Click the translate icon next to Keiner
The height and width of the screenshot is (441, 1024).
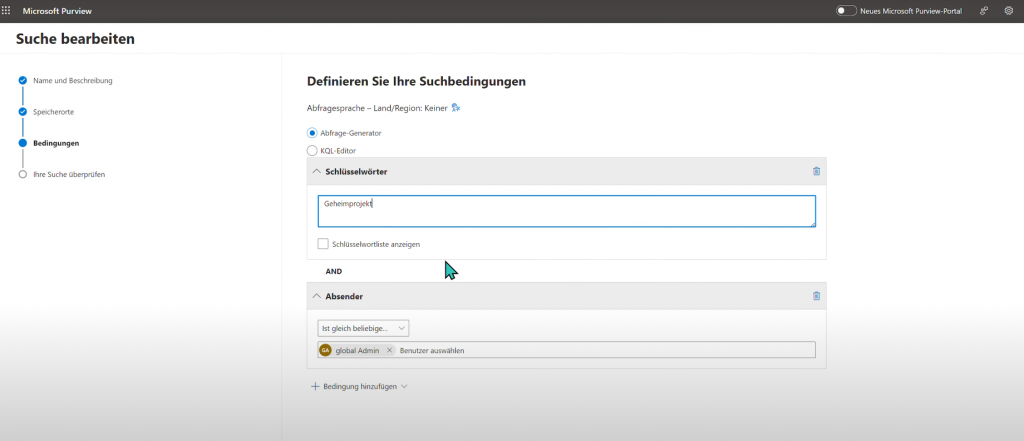pyautogui.click(x=456, y=108)
